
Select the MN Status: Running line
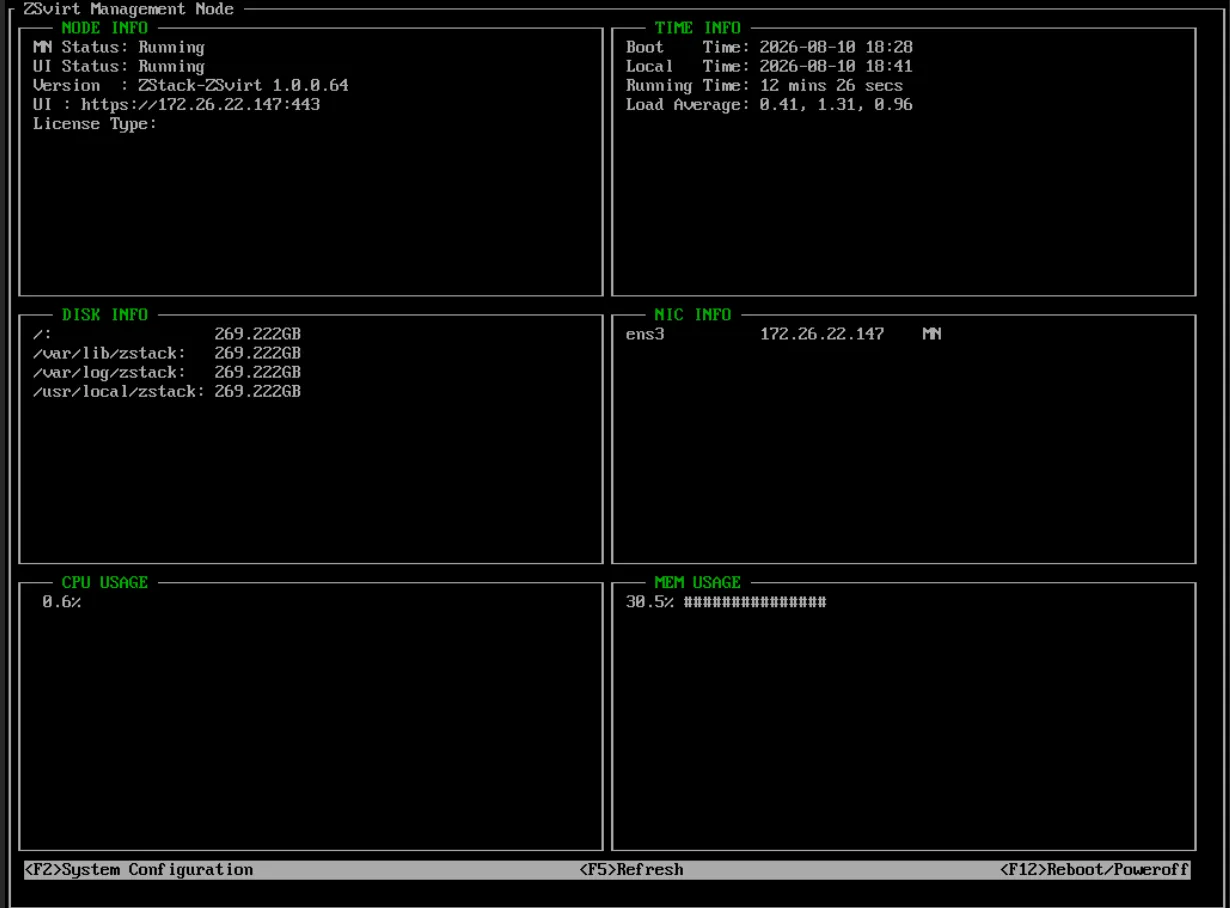coord(118,47)
